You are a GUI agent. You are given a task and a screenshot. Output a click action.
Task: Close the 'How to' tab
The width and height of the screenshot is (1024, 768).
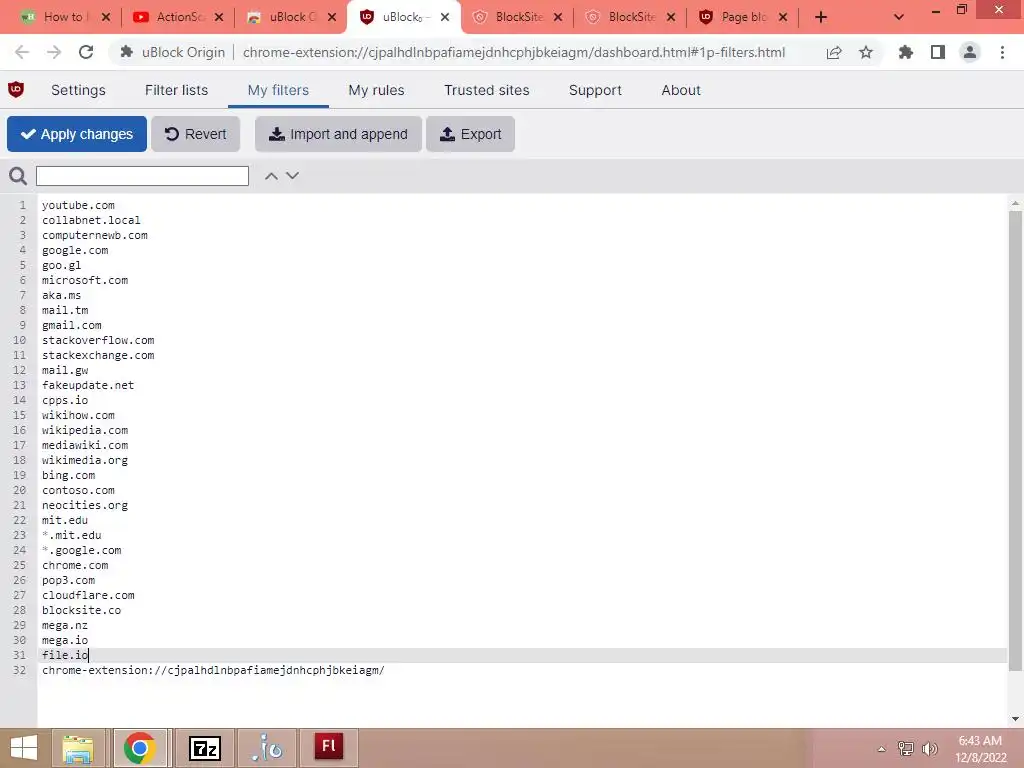[106, 17]
